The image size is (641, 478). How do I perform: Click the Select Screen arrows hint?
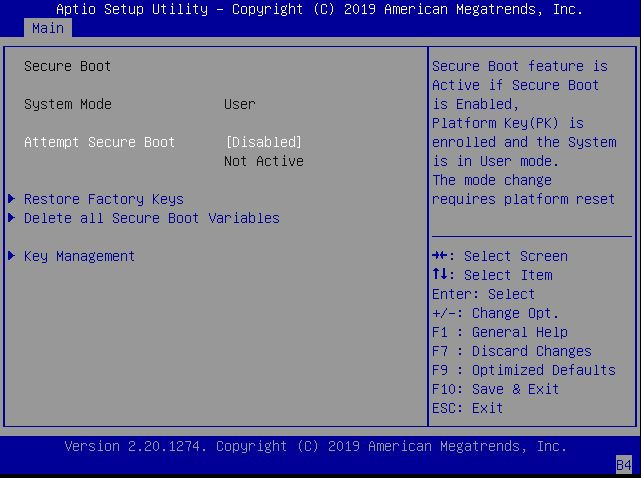(500, 256)
